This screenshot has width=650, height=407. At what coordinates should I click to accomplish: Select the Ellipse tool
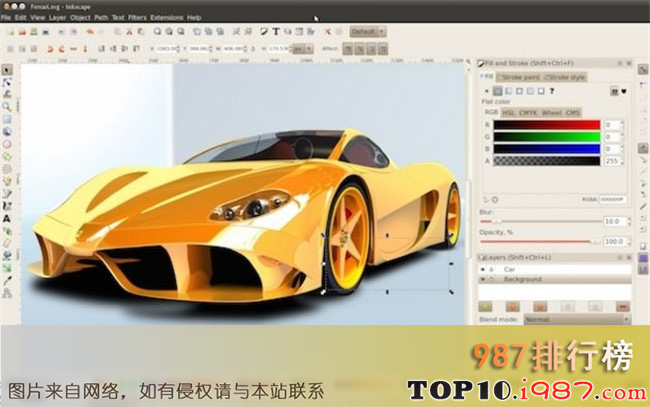[7, 144]
